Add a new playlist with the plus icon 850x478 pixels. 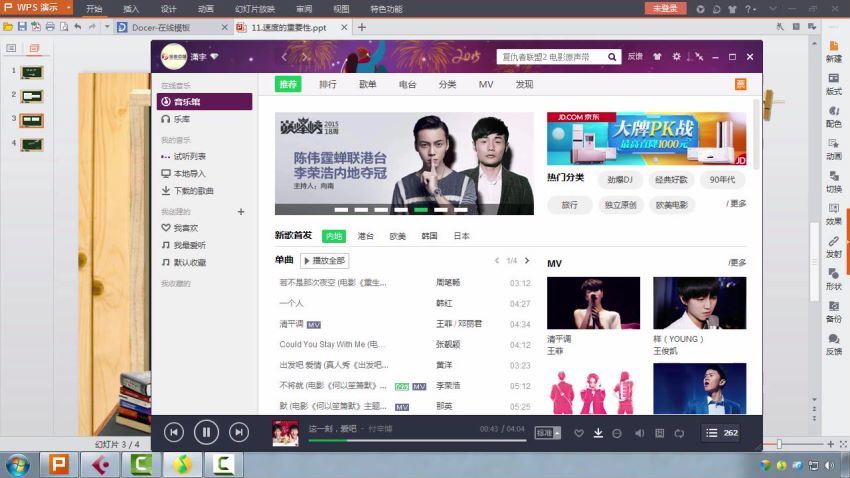pos(241,211)
